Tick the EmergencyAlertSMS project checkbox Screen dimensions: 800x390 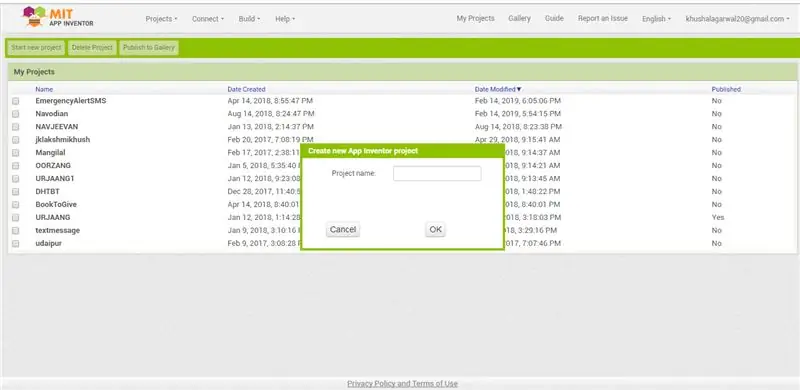[16, 101]
